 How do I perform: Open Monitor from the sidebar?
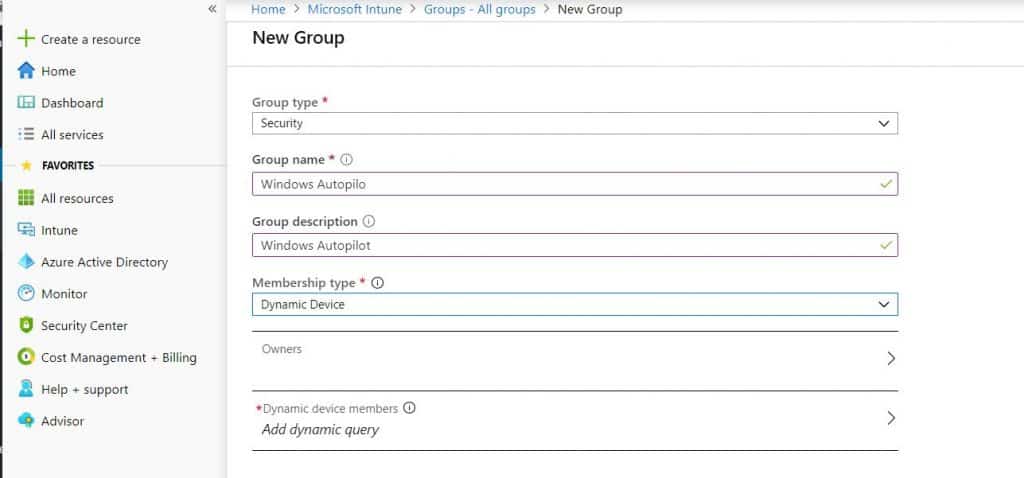pyautogui.click(x=64, y=294)
